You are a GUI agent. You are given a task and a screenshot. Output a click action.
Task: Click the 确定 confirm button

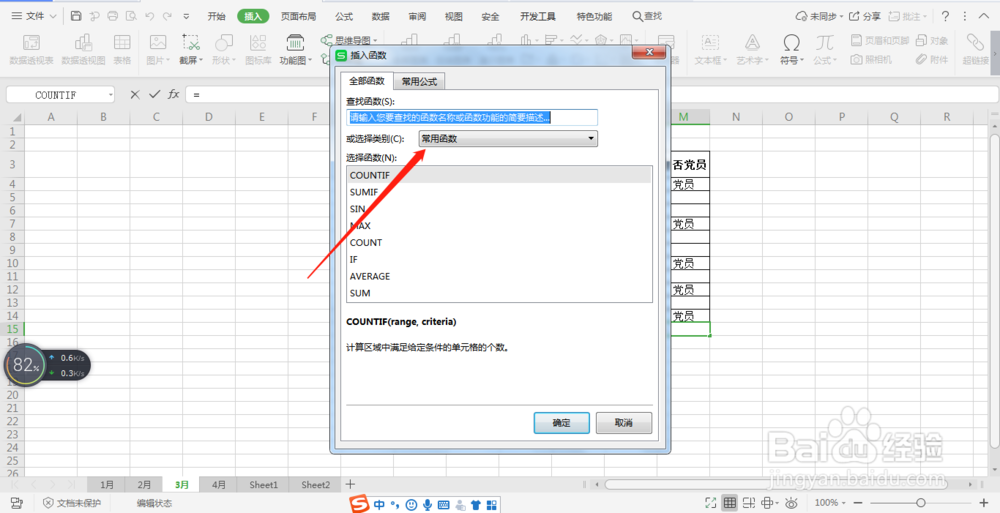(x=561, y=422)
